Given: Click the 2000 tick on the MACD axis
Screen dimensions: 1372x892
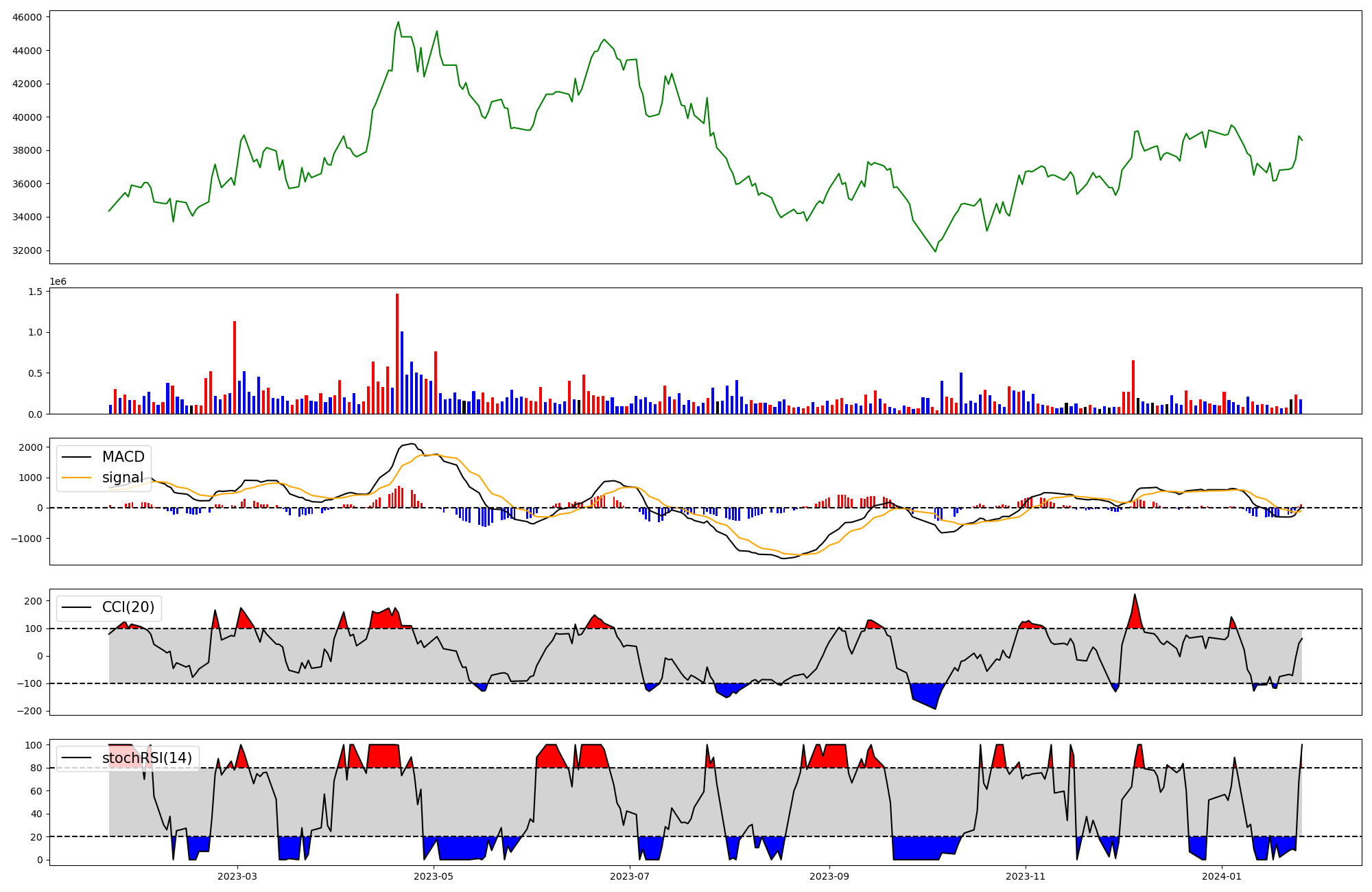Looking at the screenshot, I should [x=29, y=447].
